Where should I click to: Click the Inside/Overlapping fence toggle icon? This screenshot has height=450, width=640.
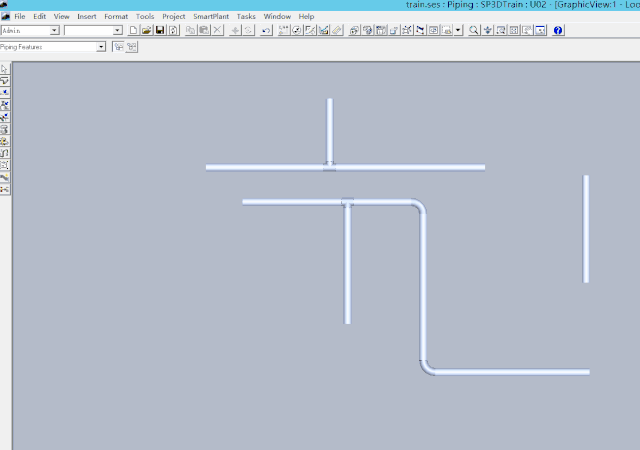pos(131,47)
